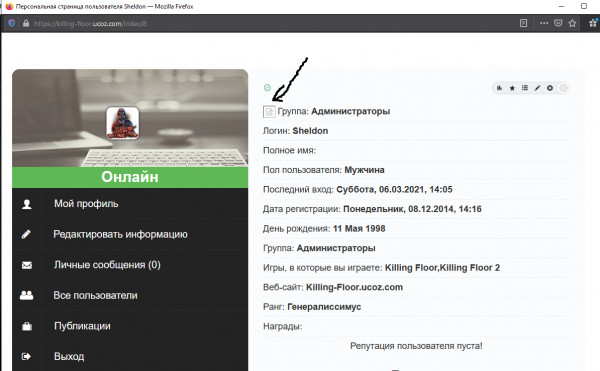Click rank text Генералиссимус
Image resolution: width=600 pixels, height=371 pixels.
coord(324,307)
